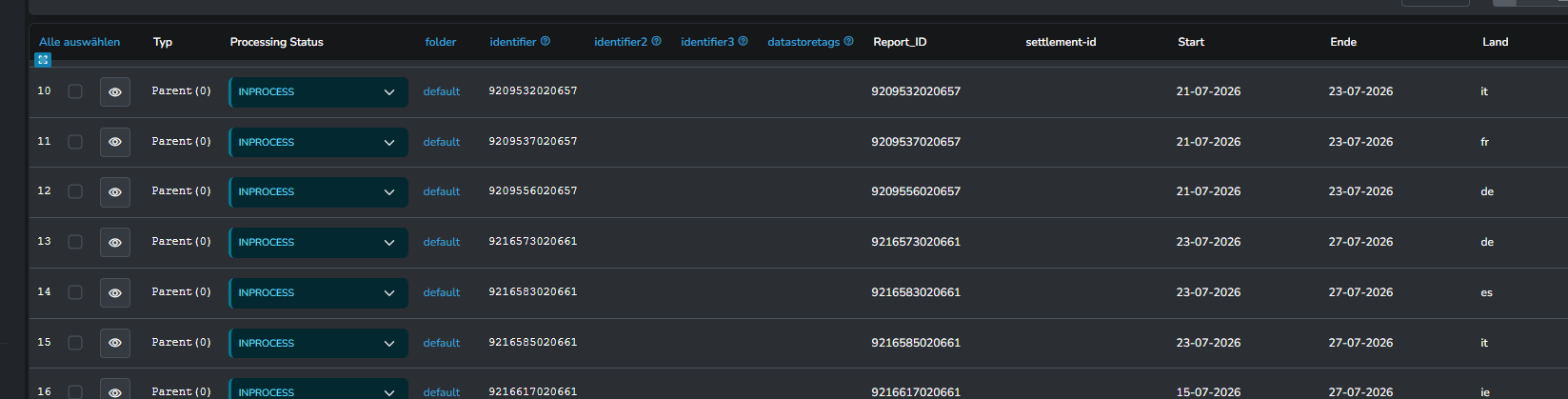Image resolution: width=1568 pixels, height=399 pixels.
Task: Open the eye preview for row 13
Action: click(115, 242)
